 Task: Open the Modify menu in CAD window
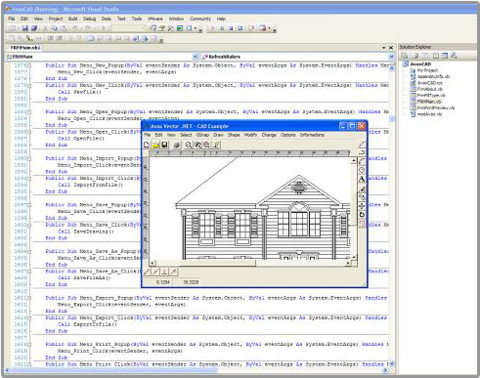pos(251,135)
